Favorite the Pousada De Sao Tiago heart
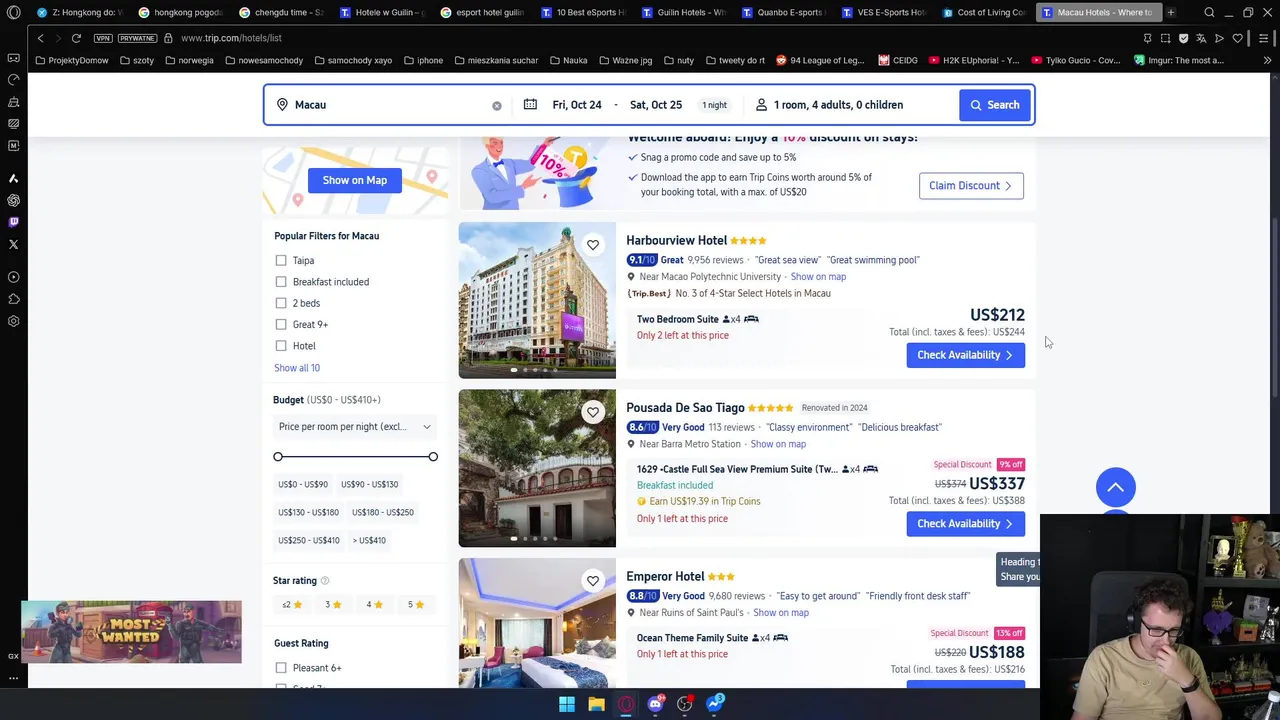 [x=593, y=412]
